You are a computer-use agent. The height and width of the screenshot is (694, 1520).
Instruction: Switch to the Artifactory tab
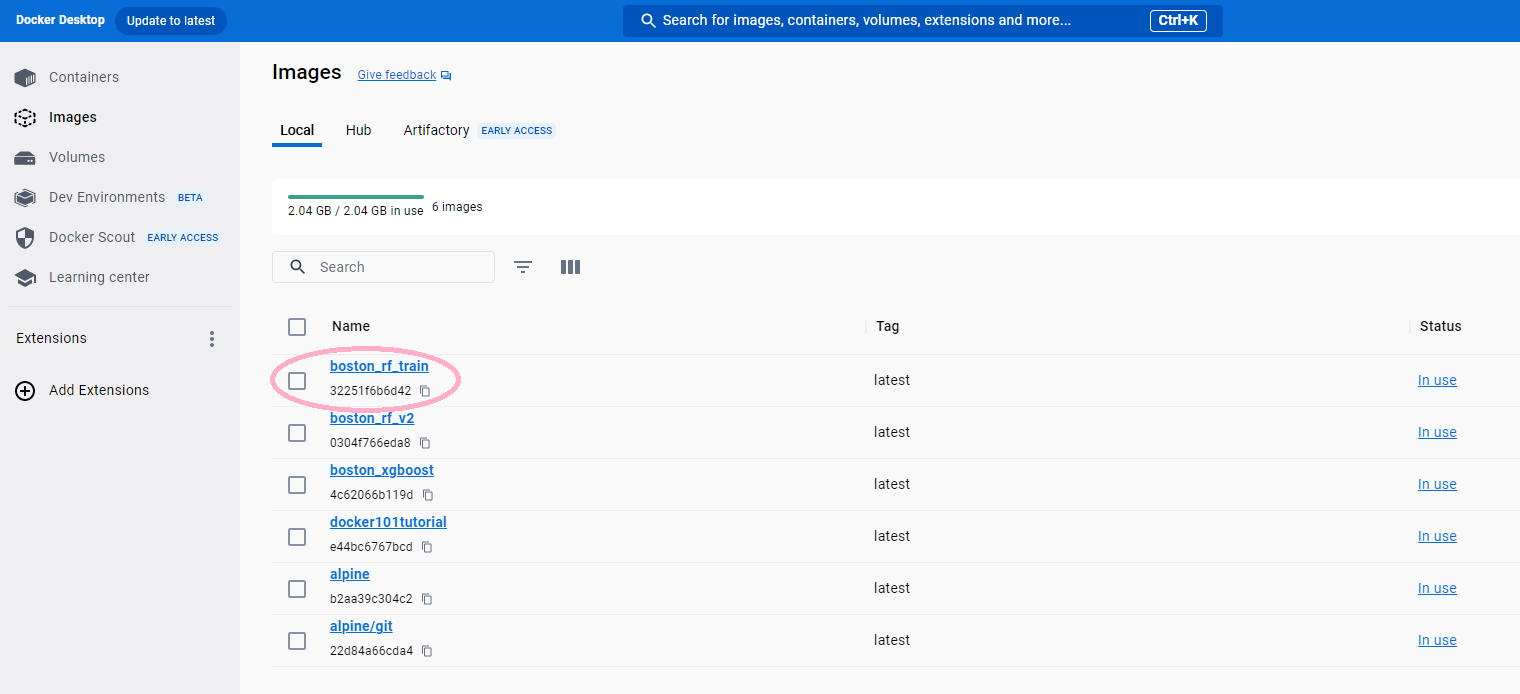(x=436, y=130)
